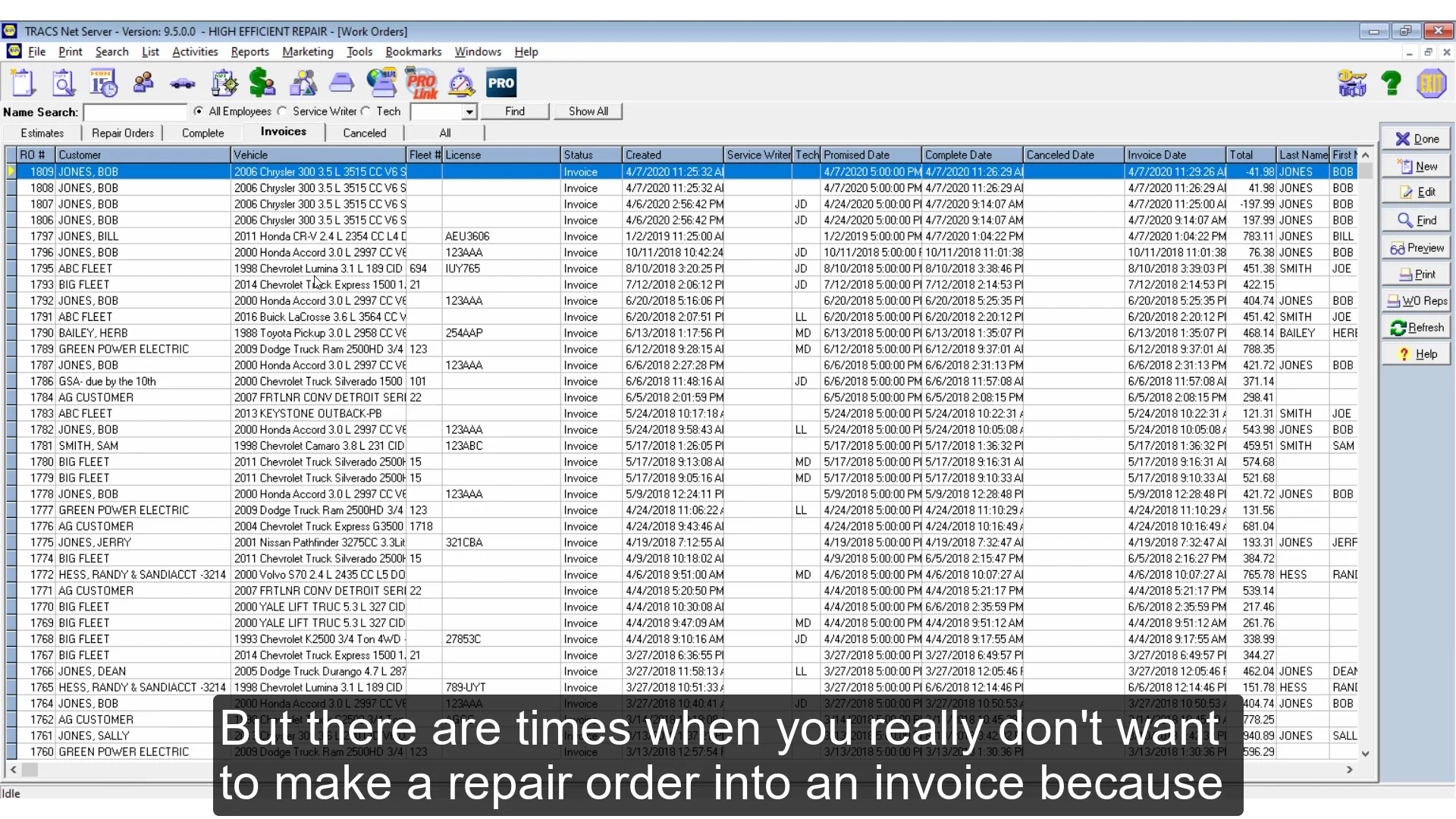The image size is (1456, 819).
Task: Open the vehicle car icon
Action: tap(183, 84)
